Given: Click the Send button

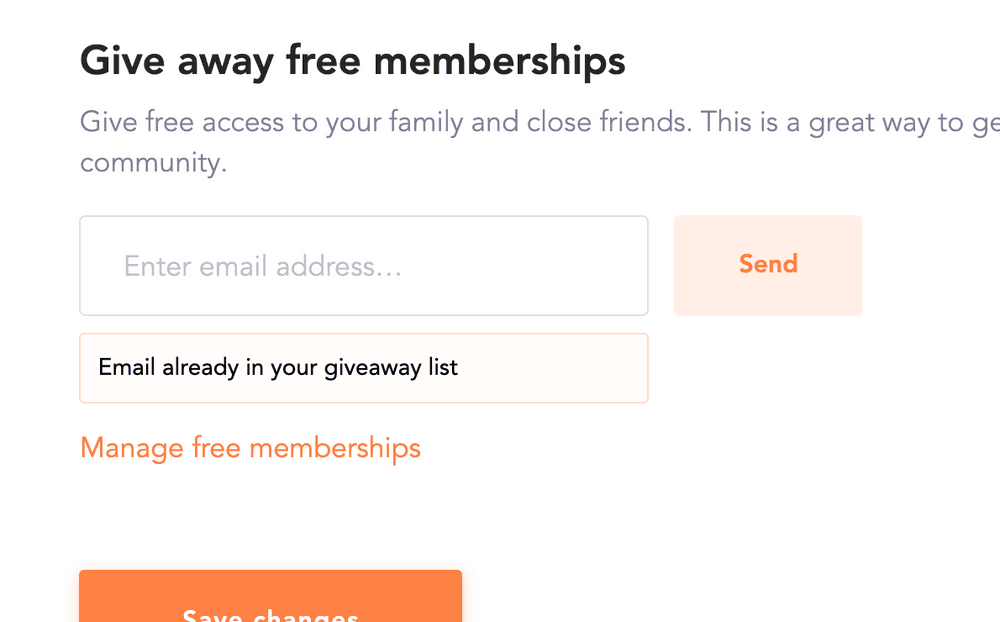Looking at the screenshot, I should (x=768, y=265).
